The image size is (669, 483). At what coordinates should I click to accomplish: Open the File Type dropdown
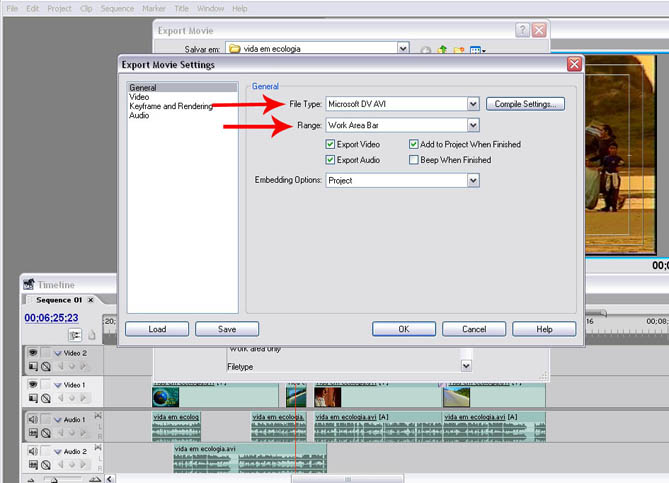[x=473, y=104]
